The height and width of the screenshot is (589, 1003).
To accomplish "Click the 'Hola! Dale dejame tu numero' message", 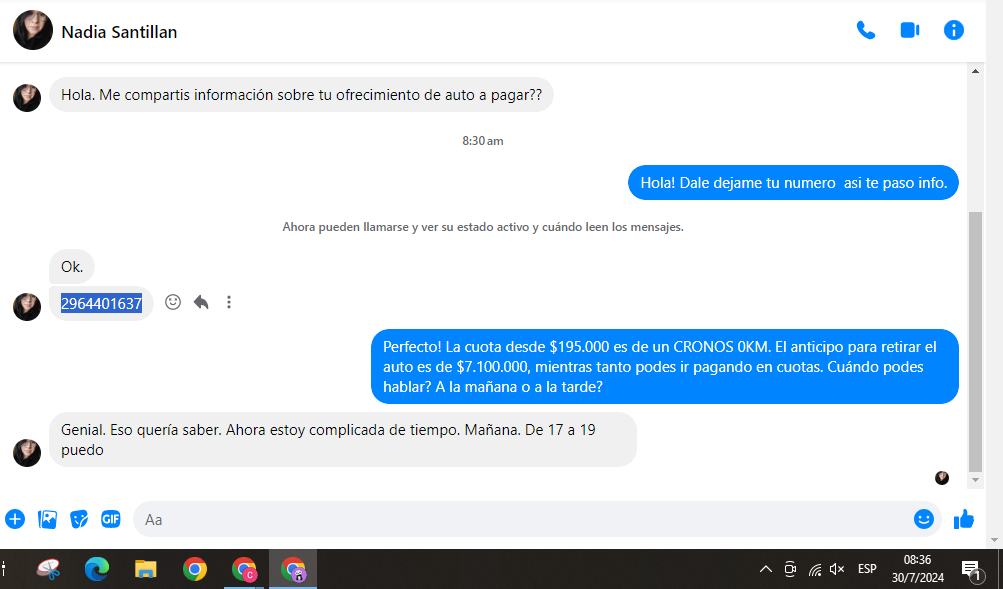I will [x=793, y=183].
